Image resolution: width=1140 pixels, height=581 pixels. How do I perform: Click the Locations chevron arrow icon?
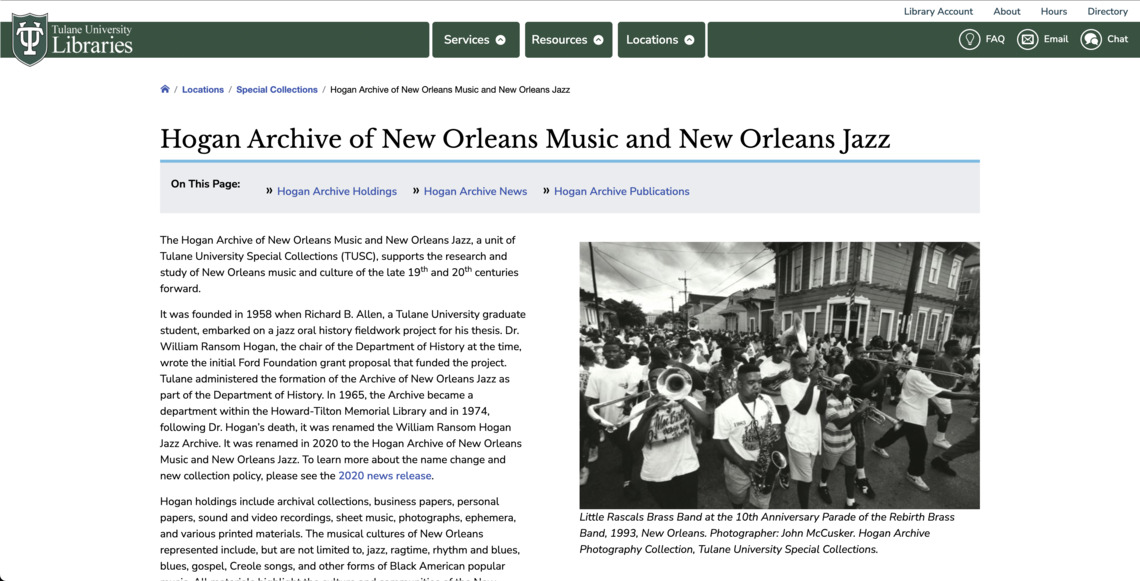tap(689, 40)
